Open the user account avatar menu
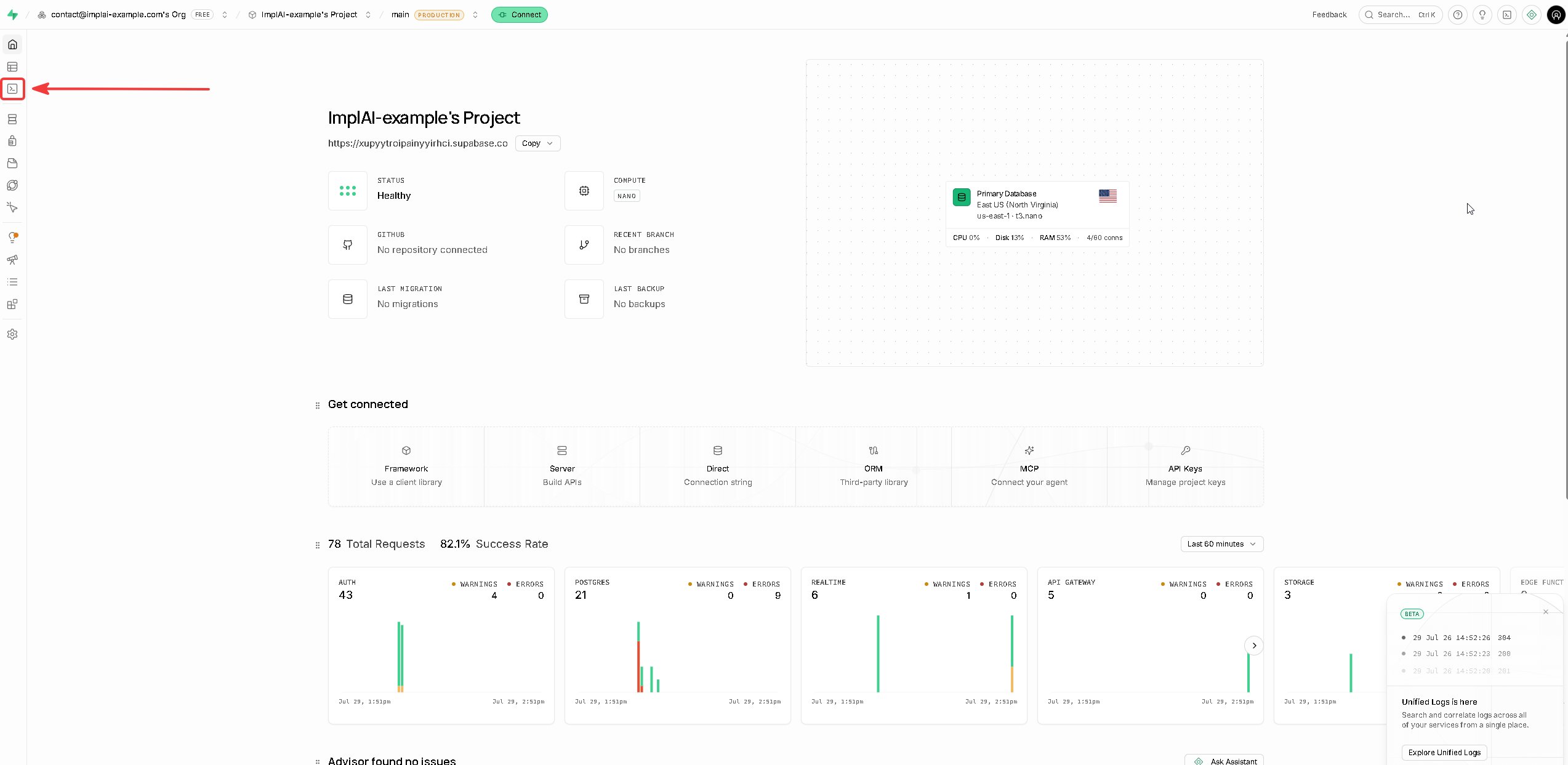Viewport: 1568px width, 765px height. click(1556, 15)
